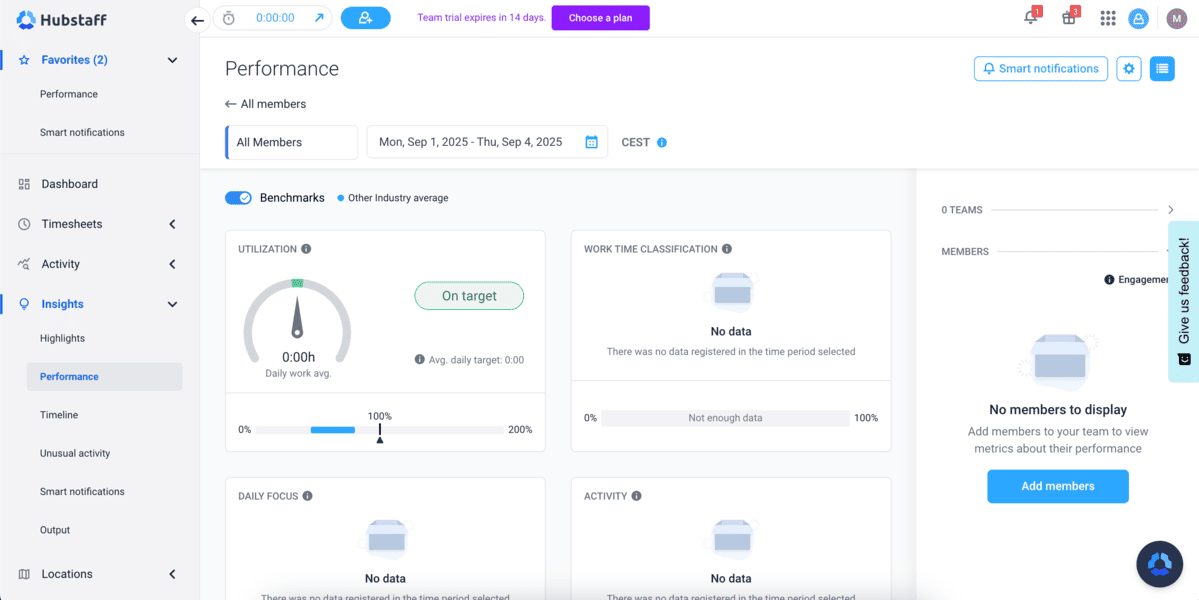Expand the Timesheets menu

tap(172, 224)
